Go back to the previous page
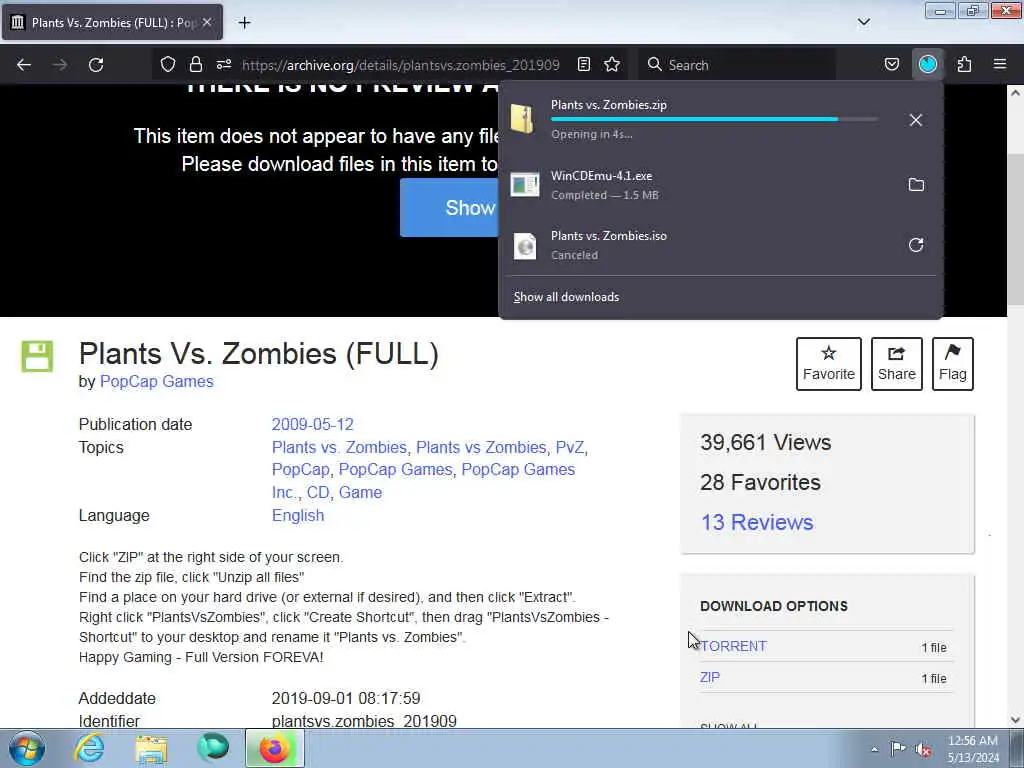 coord(24,65)
